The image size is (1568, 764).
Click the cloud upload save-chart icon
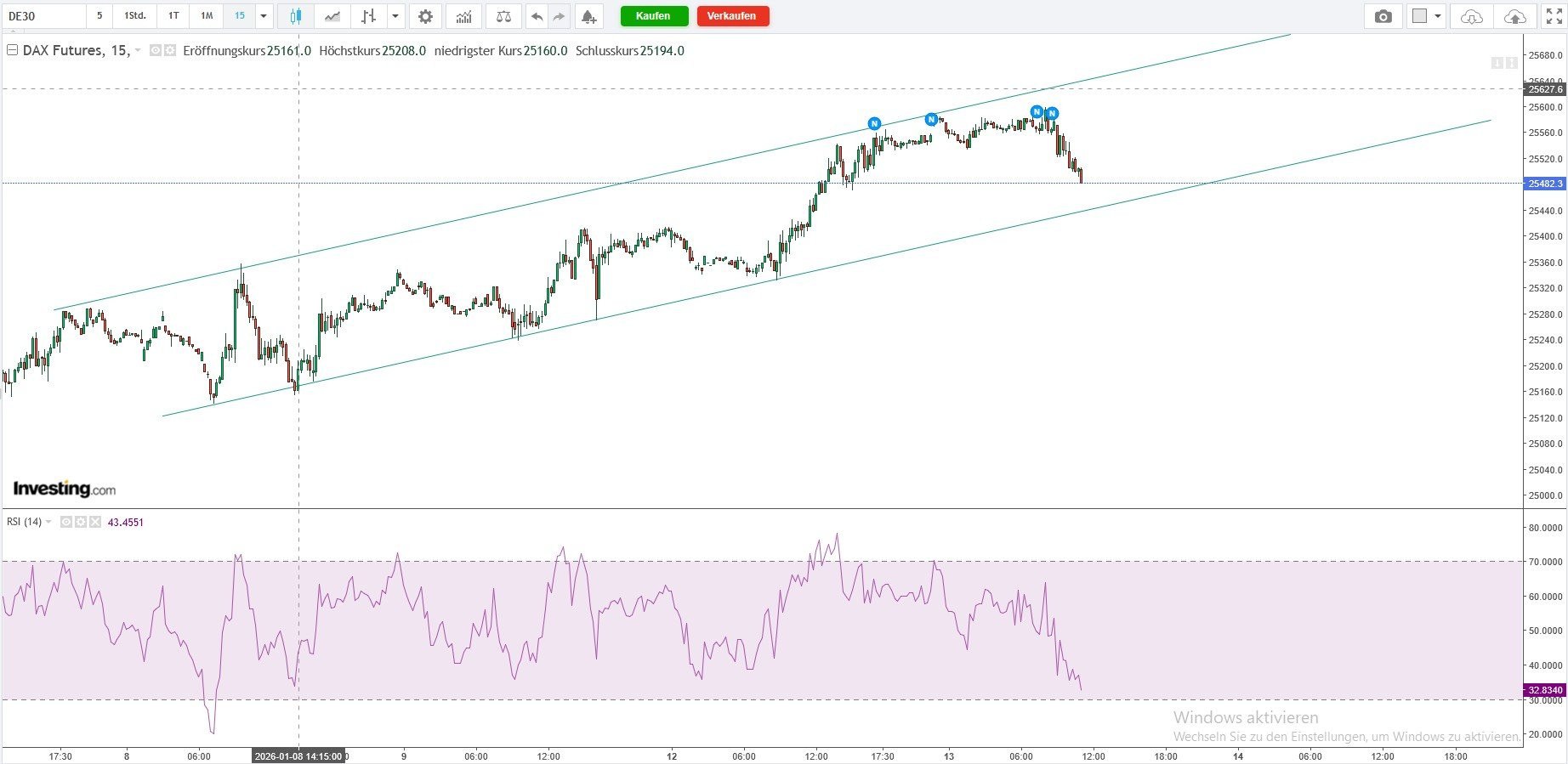click(1514, 16)
